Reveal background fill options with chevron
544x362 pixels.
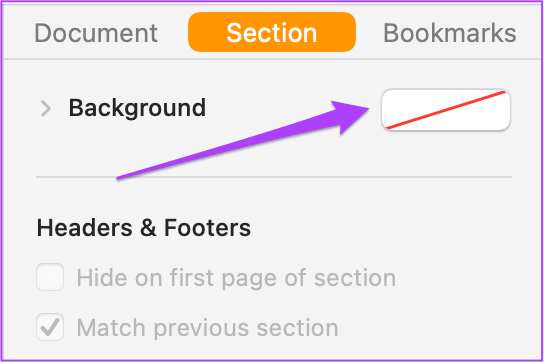[x=45, y=108]
